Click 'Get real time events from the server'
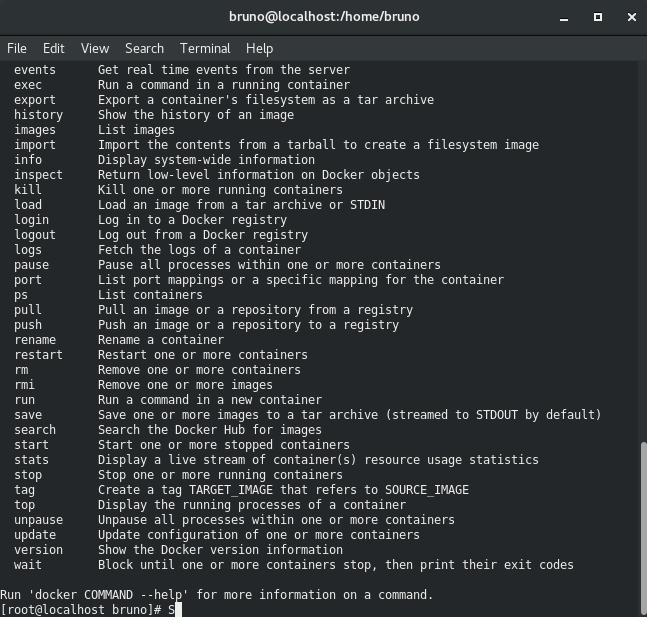The image size is (647, 617). coord(224,70)
